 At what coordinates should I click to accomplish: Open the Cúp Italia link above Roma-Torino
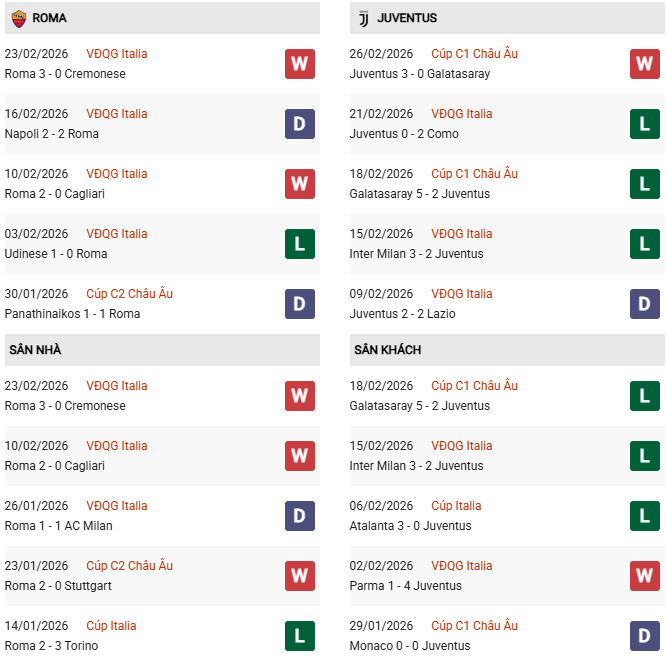tap(111, 626)
